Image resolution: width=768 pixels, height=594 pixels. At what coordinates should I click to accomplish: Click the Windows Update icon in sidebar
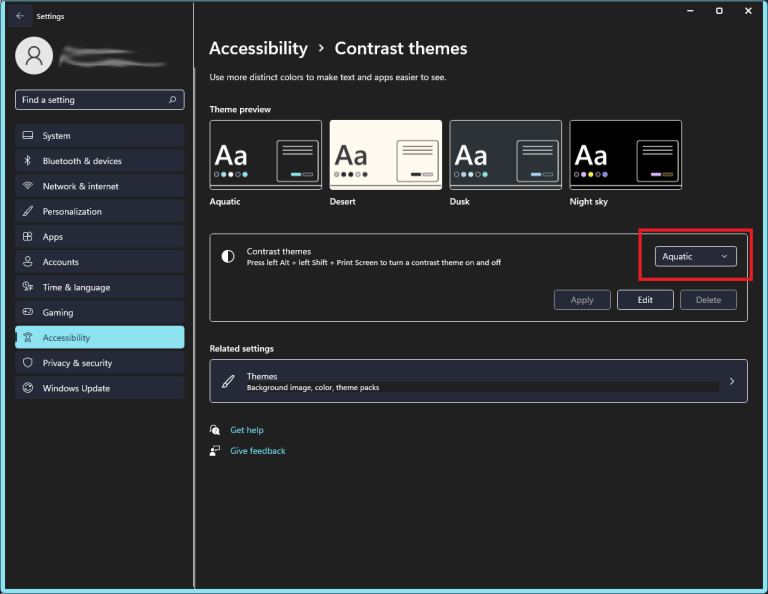28,388
